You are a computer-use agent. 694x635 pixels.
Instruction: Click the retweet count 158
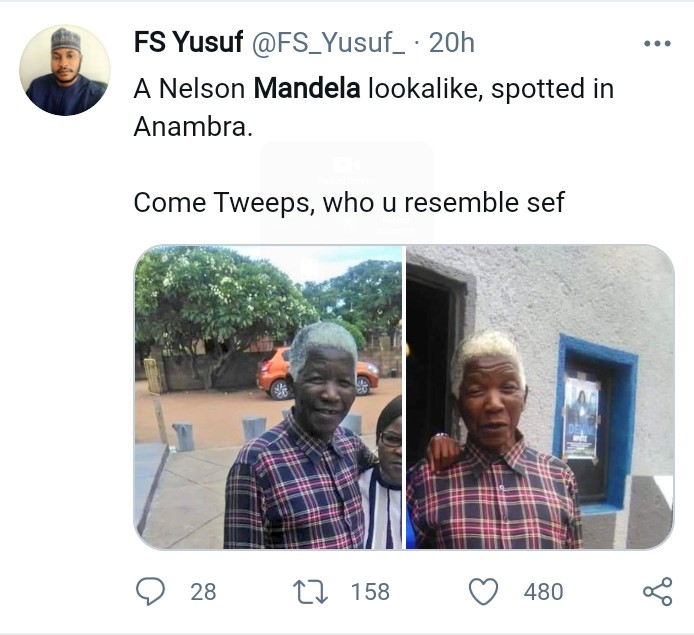click(x=370, y=591)
